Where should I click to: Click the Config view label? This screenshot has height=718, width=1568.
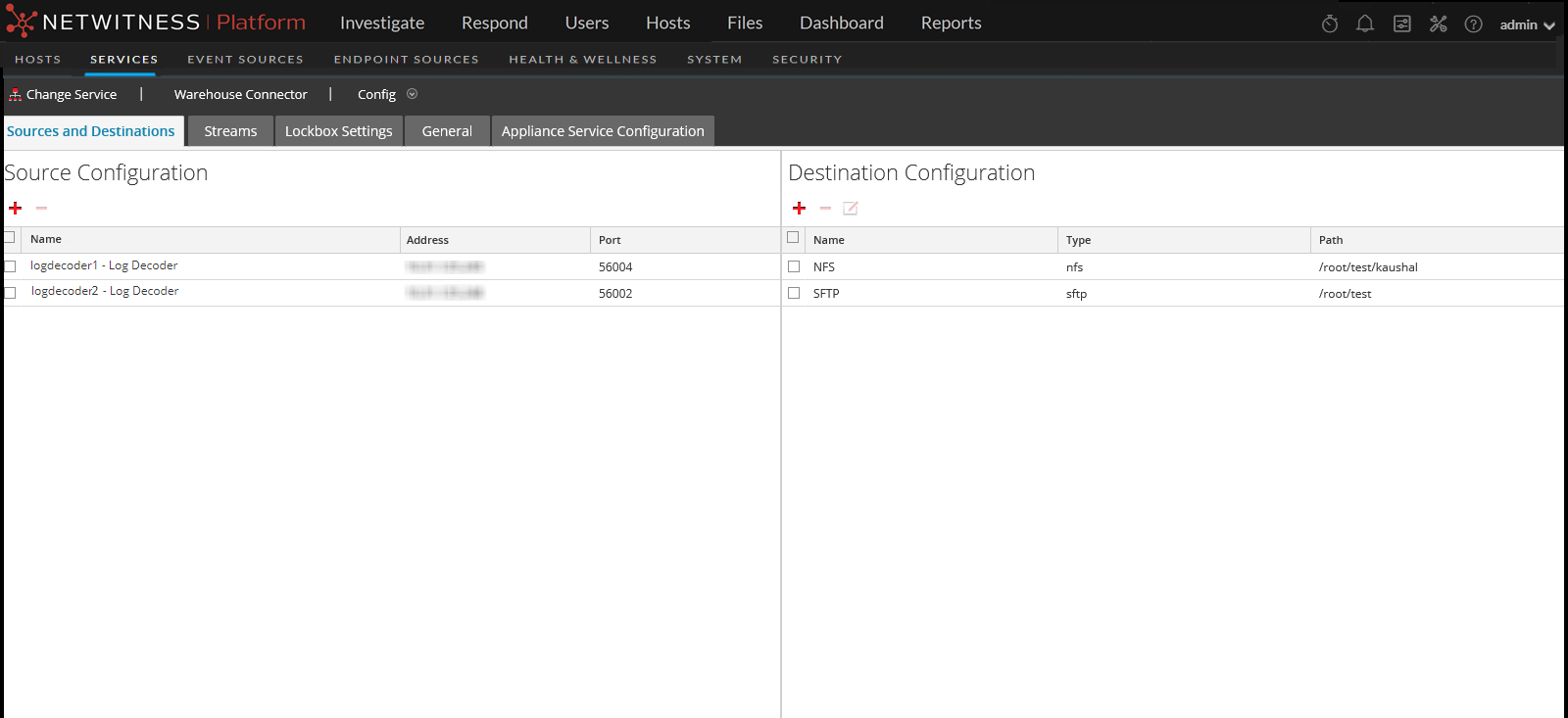(x=376, y=94)
